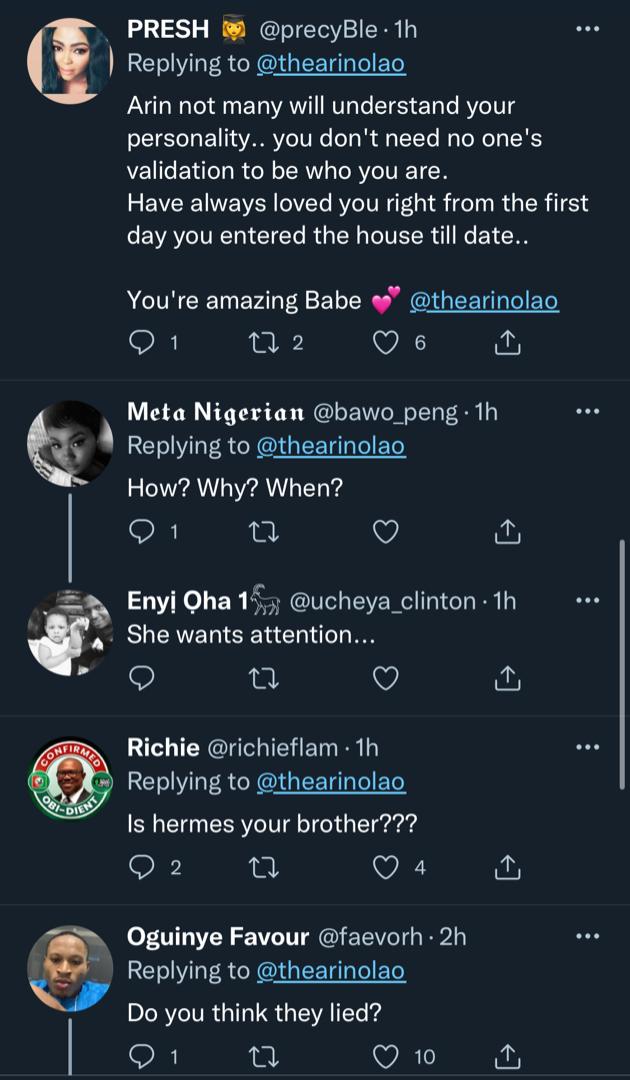Reply to "Is hermes your brother???" tweet

click(x=143, y=867)
